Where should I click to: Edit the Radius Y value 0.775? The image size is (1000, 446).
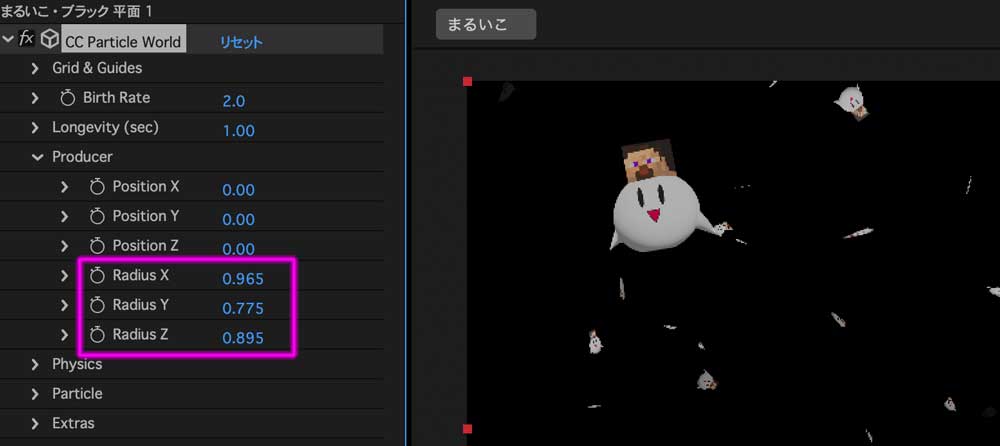[x=242, y=309]
